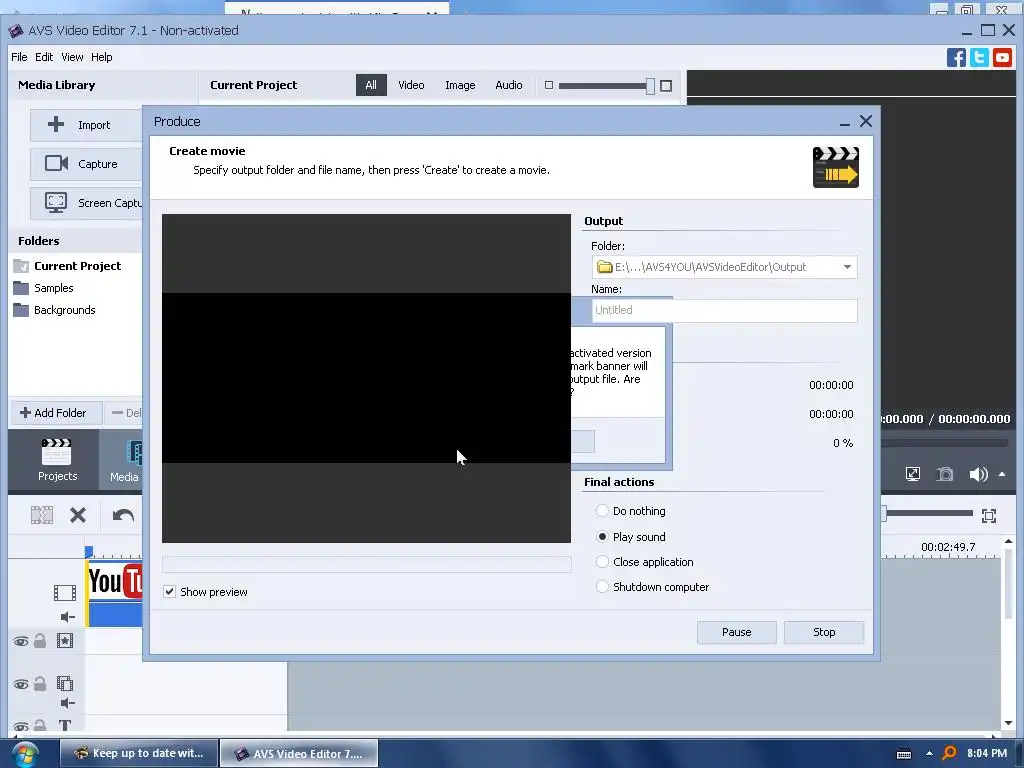Viewport: 1024px width, 768px height.
Task: Select the Media section icon
Action: coord(134,453)
